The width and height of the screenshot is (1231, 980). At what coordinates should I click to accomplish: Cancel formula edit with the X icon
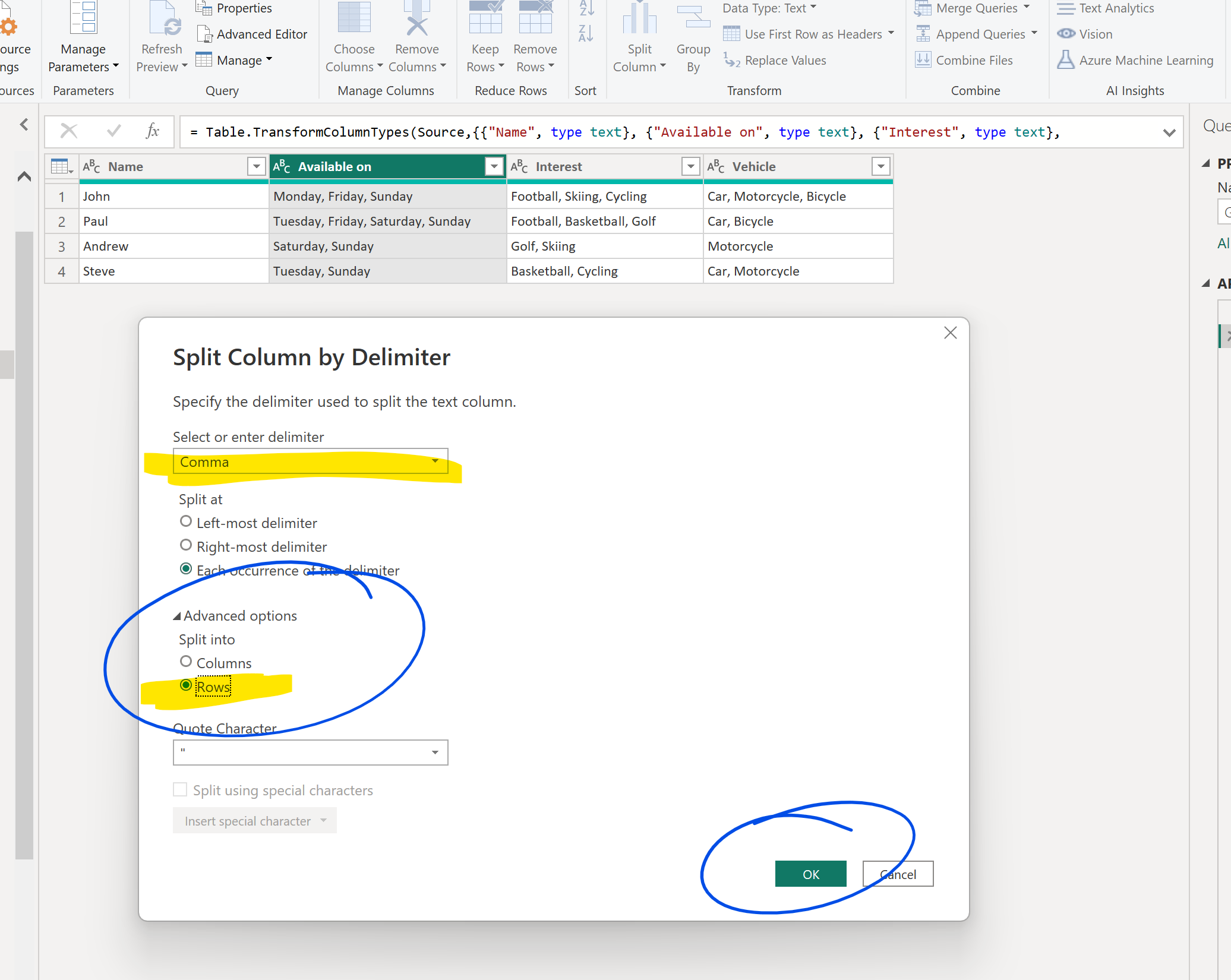tap(69, 131)
